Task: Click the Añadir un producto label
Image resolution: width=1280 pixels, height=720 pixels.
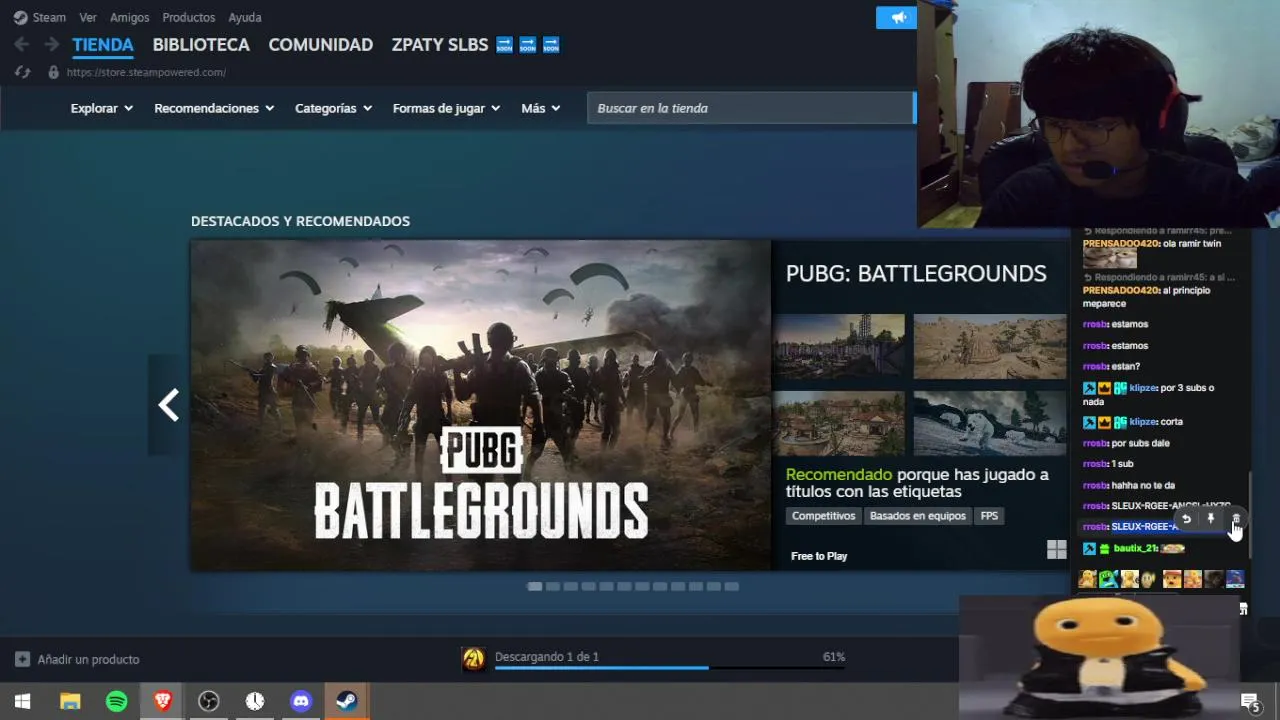Action: click(x=88, y=659)
